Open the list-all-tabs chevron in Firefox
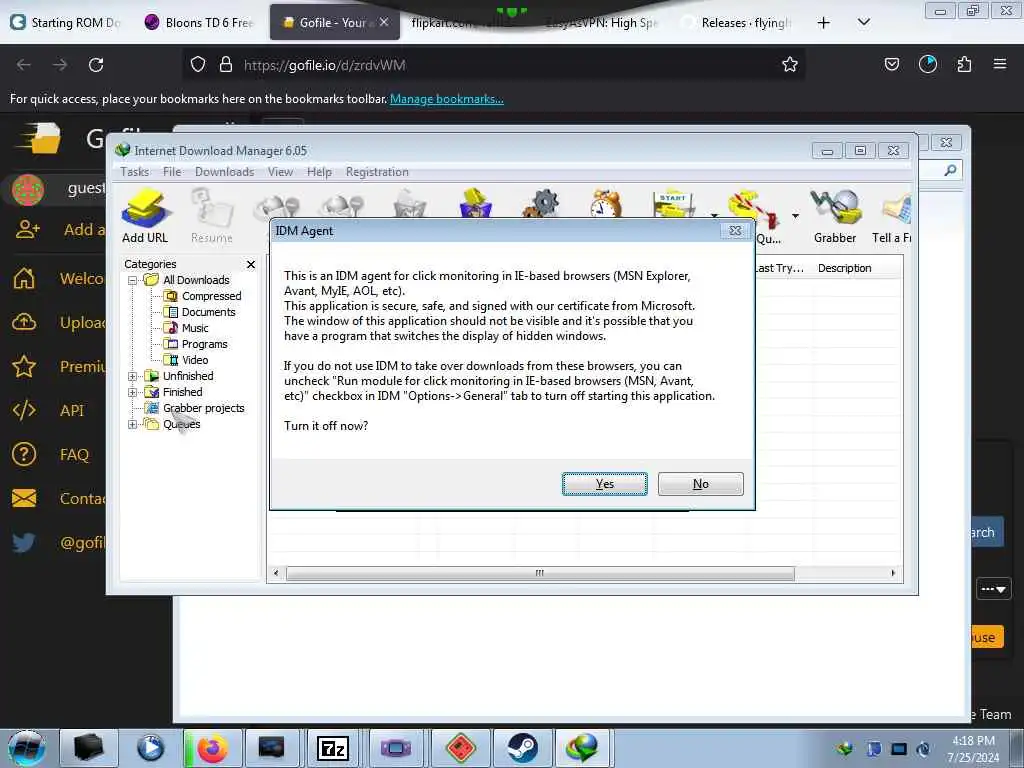1024x768 pixels. pyautogui.click(x=863, y=22)
